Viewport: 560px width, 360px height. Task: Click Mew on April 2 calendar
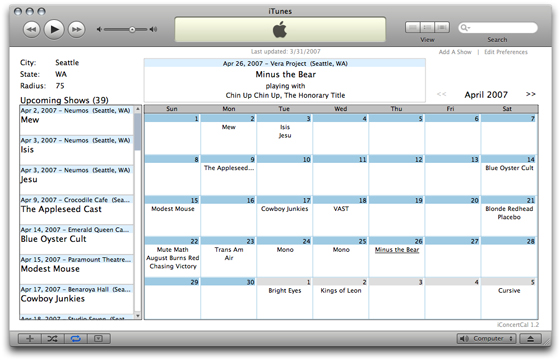click(x=229, y=127)
